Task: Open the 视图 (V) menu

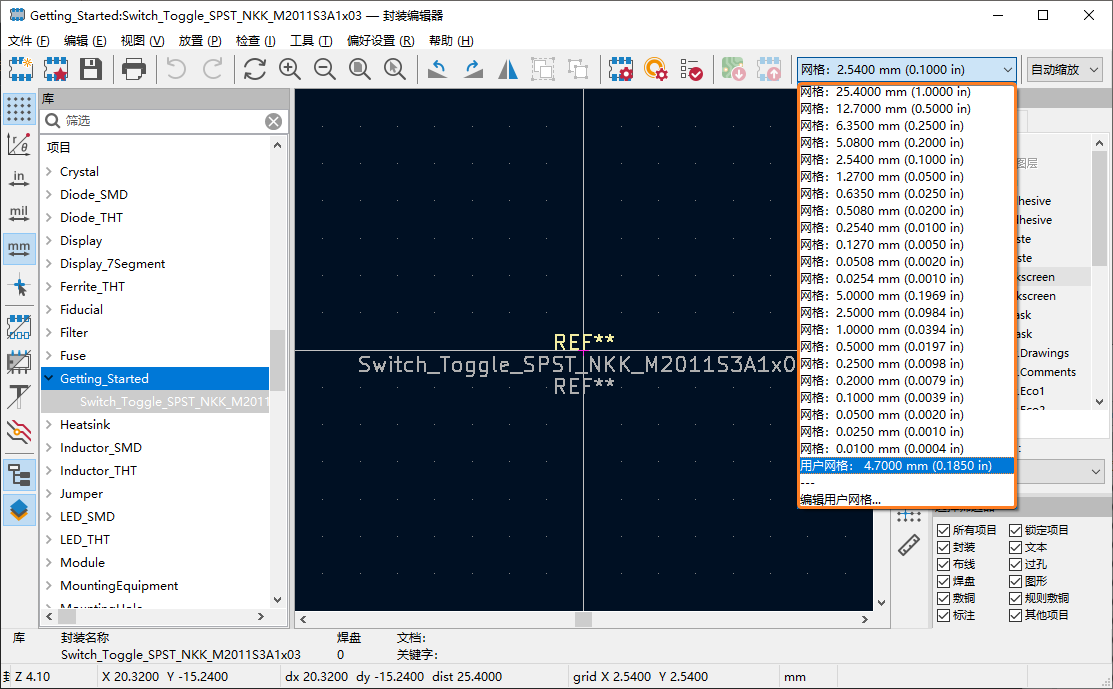Action: pos(142,40)
